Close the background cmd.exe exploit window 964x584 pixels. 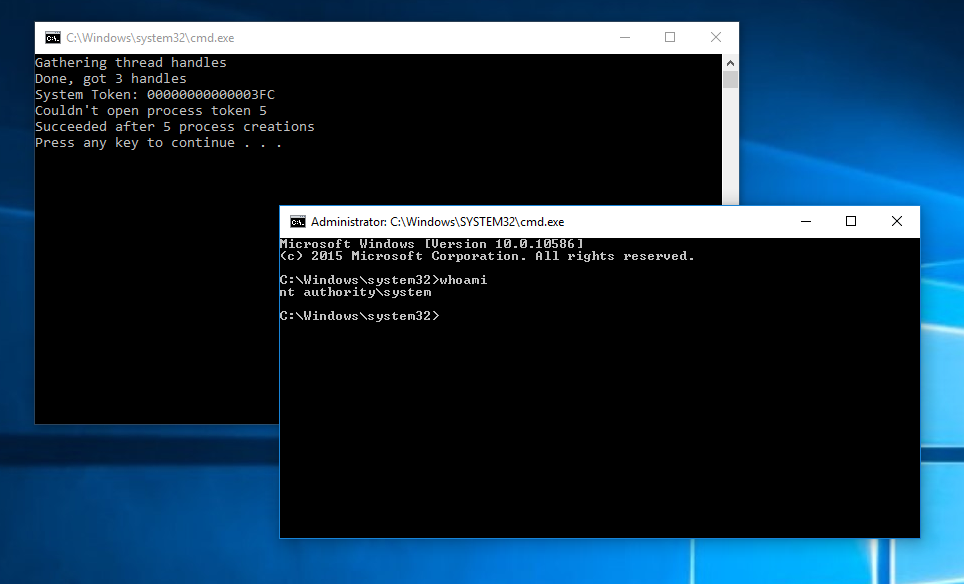pyautogui.click(x=716, y=38)
